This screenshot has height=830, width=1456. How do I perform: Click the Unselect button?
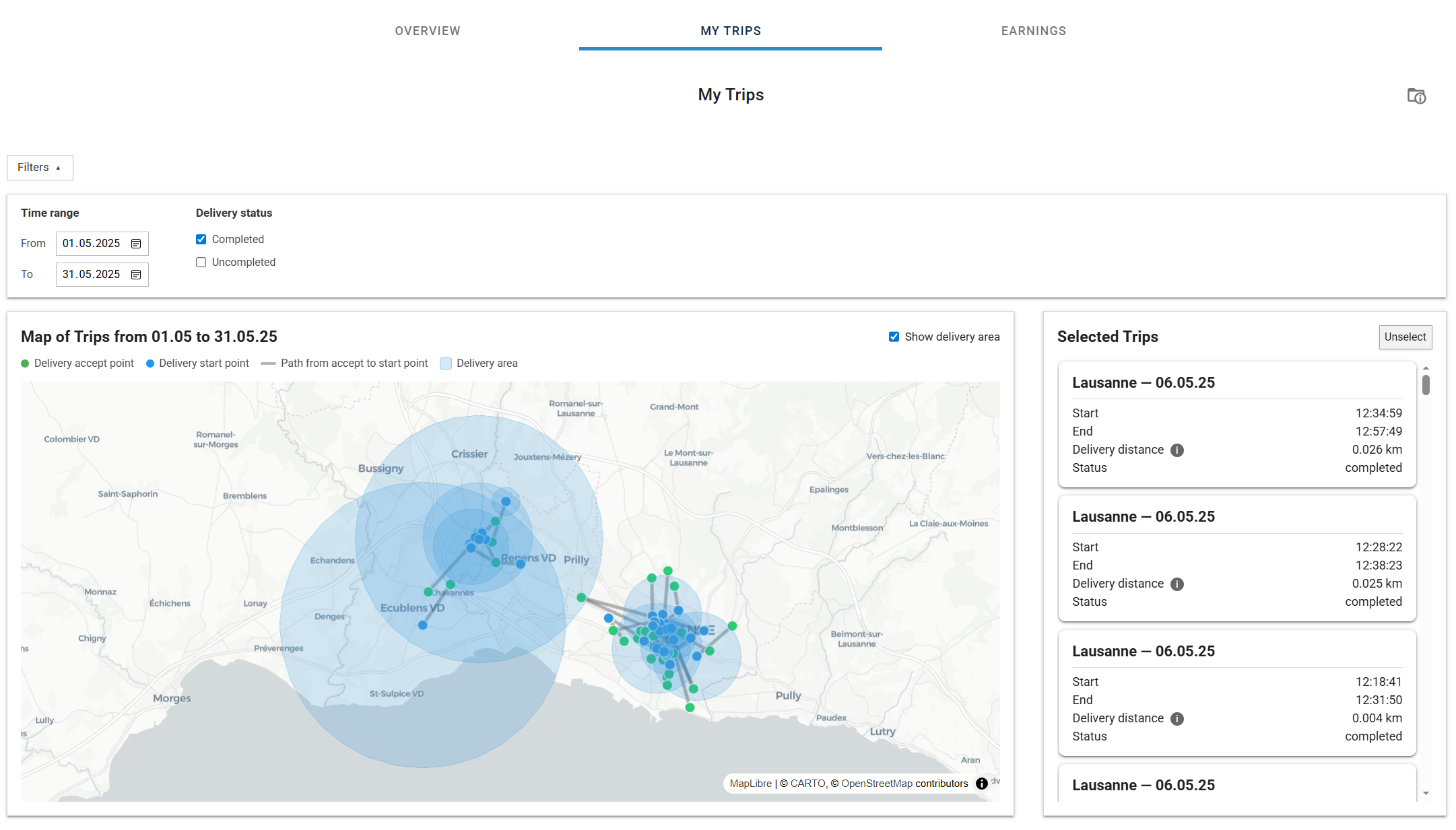(1405, 337)
